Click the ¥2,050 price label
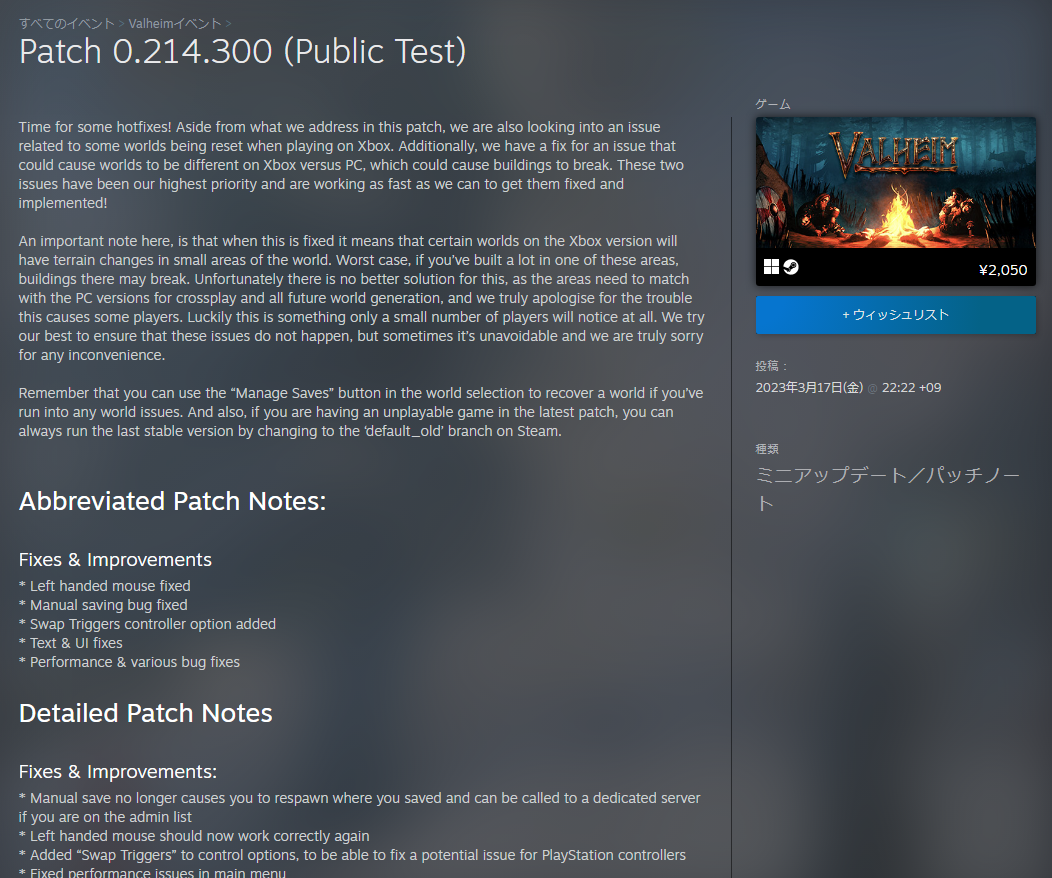 point(1002,270)
